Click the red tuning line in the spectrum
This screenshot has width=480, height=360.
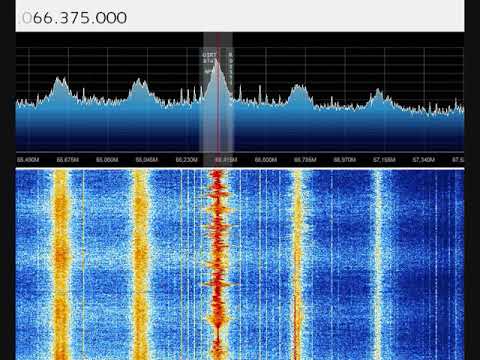tap(218, 100)
